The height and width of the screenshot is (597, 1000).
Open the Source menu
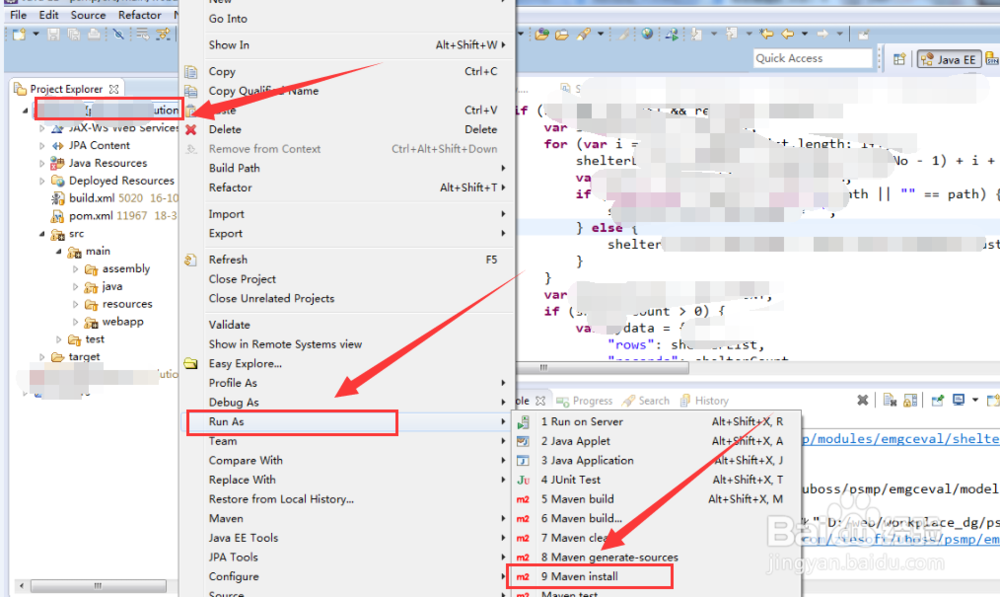[88, 15]
